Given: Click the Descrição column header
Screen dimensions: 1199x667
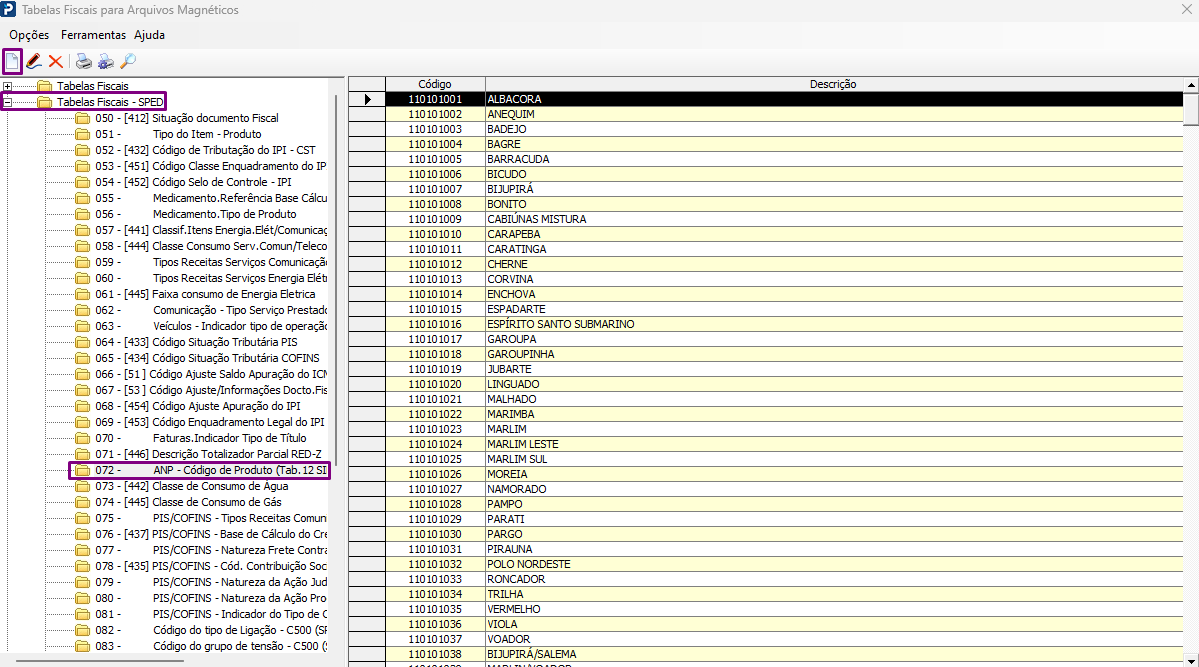Looking at the screenshot, I should (x=833, y=84).
